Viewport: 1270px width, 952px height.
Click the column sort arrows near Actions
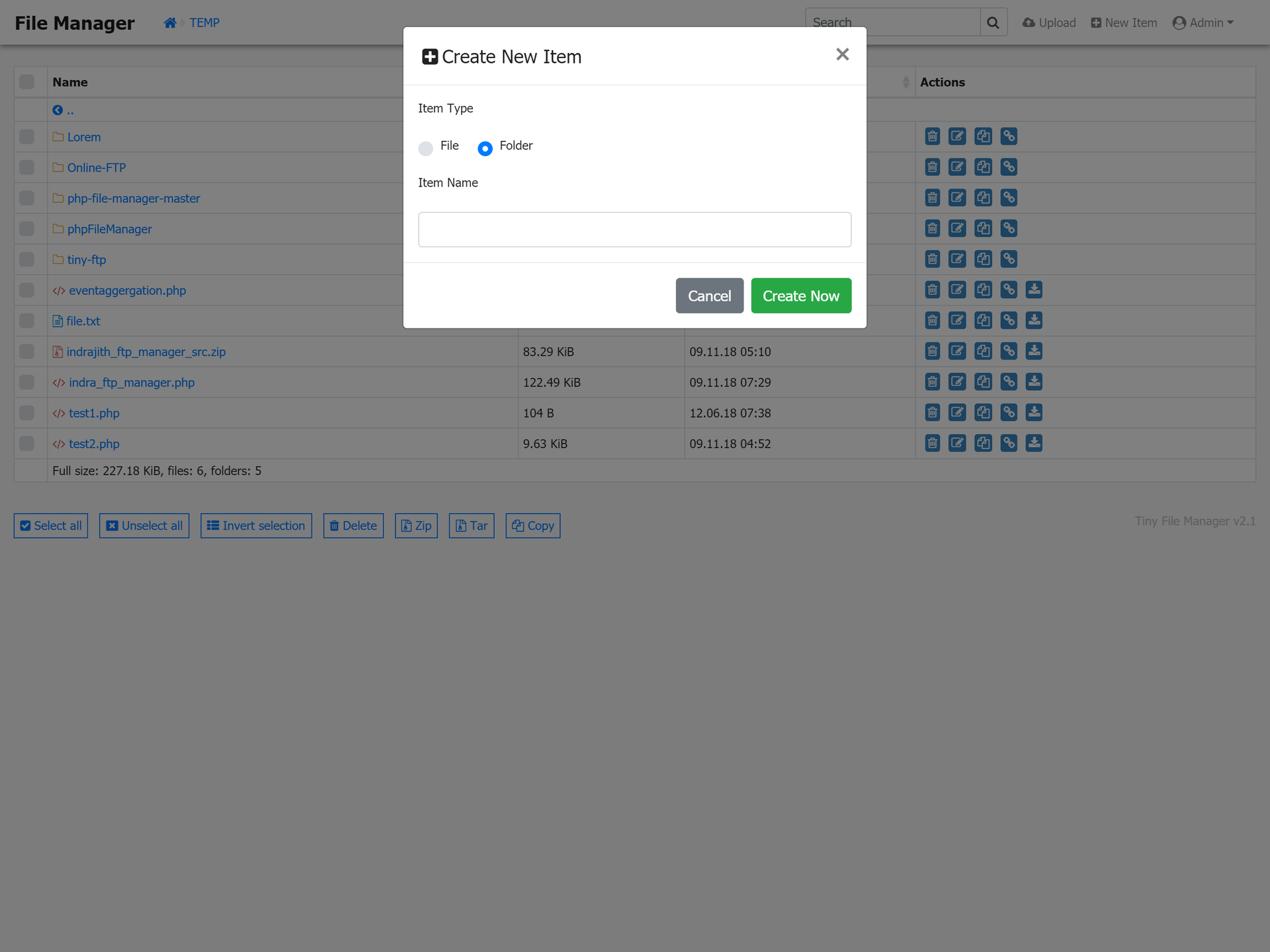pos(906,82)
